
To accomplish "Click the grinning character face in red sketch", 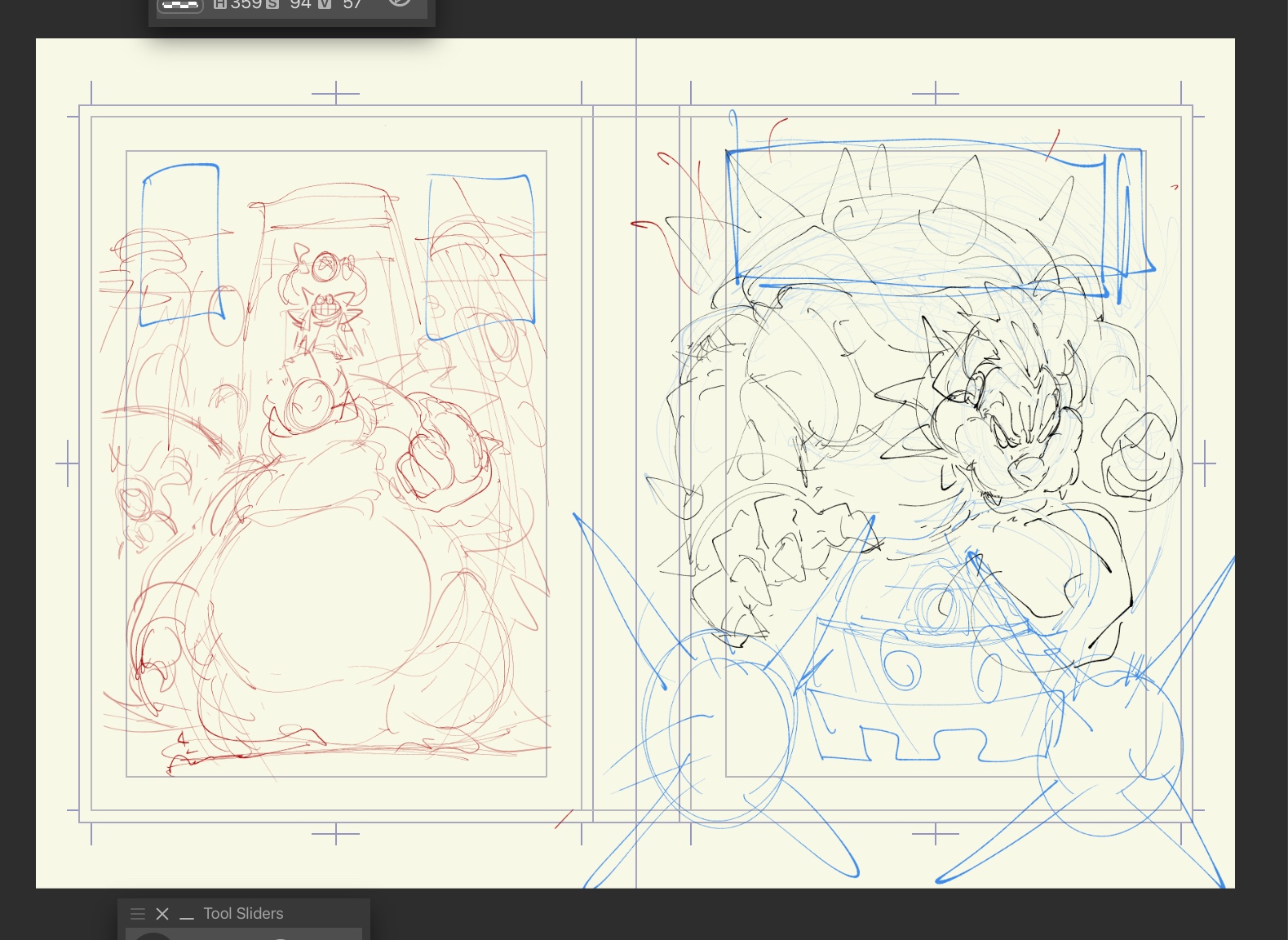I will tap(324, 309).
